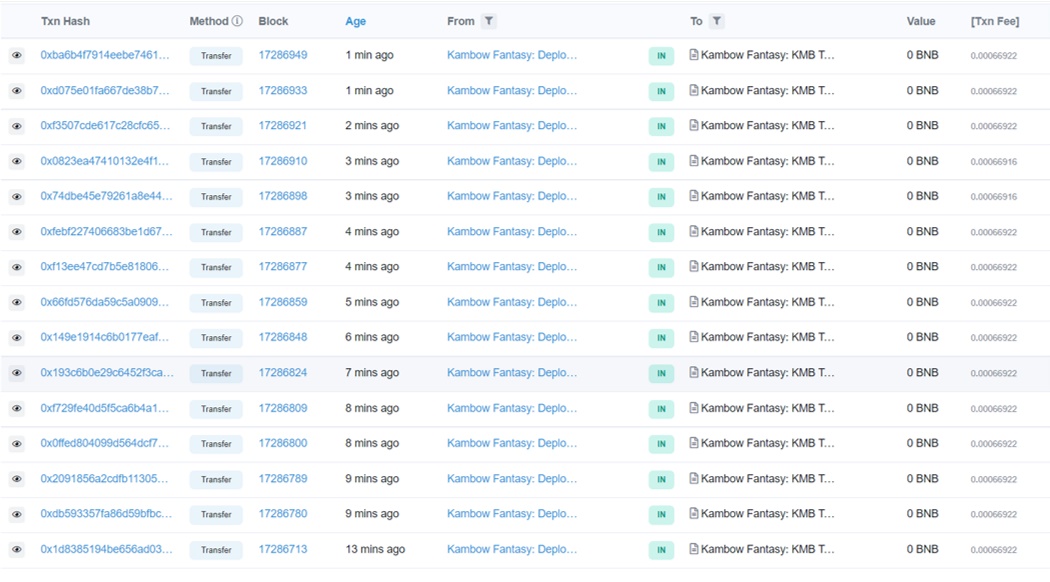Open transaction hash 0x0823ea47410132e4f1
Viewport: 1050px width, 582px height.
click(104, 161)
